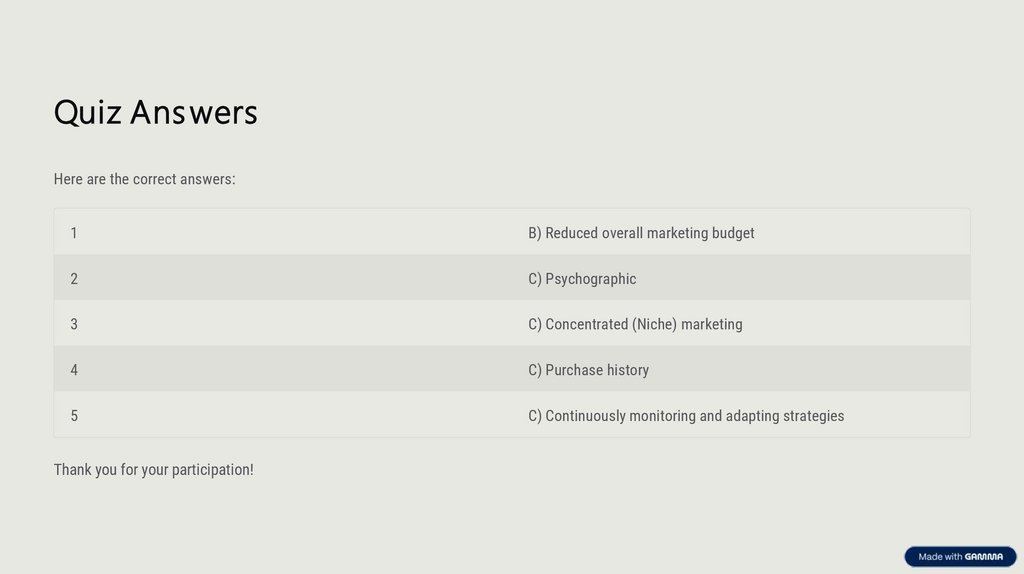The image size is (1024, 574).
Task: Click the word "(Niche)" in row three
Action: click(654, 324)
